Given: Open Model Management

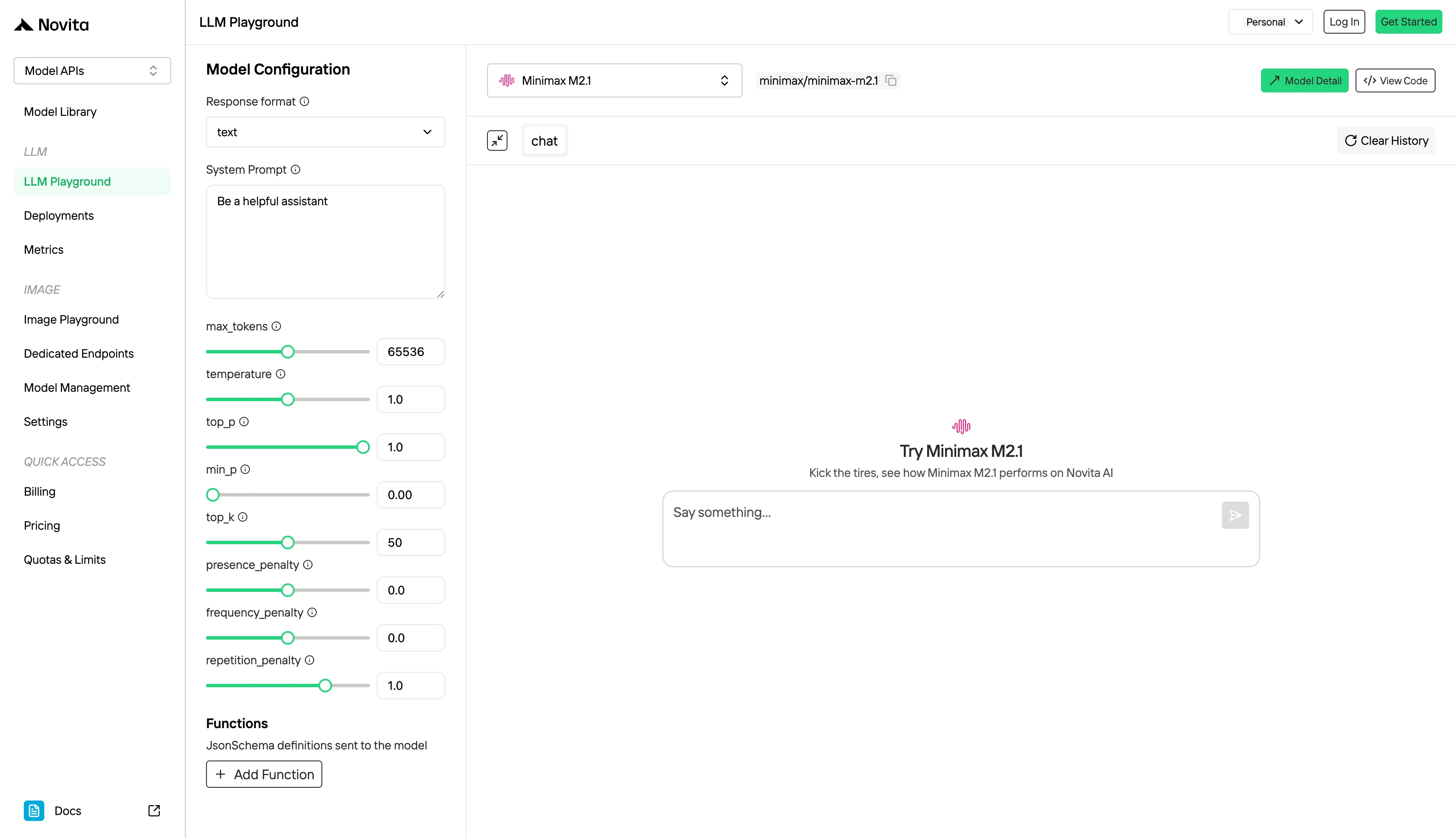Looking at the screenshot, I should click(77, 388).
